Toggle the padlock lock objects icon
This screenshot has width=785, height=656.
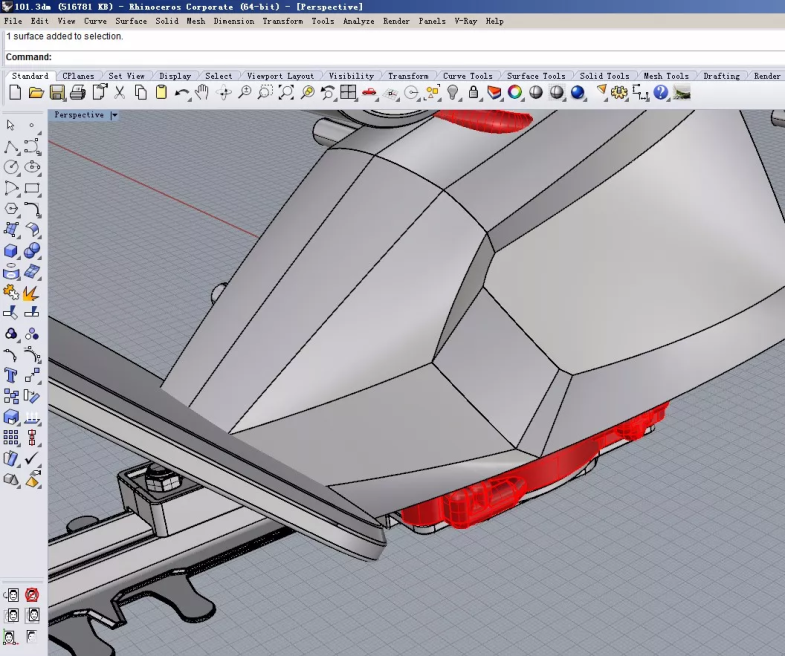tap(473, 93)
